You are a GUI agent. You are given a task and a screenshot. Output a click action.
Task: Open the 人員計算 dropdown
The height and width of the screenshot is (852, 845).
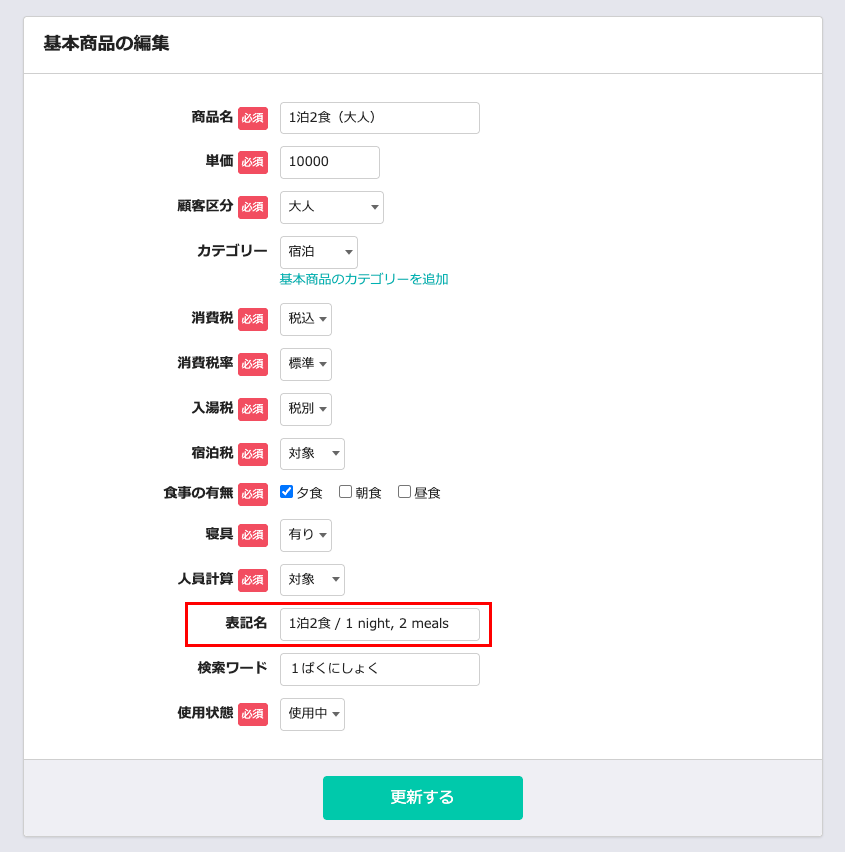point(312,580)
